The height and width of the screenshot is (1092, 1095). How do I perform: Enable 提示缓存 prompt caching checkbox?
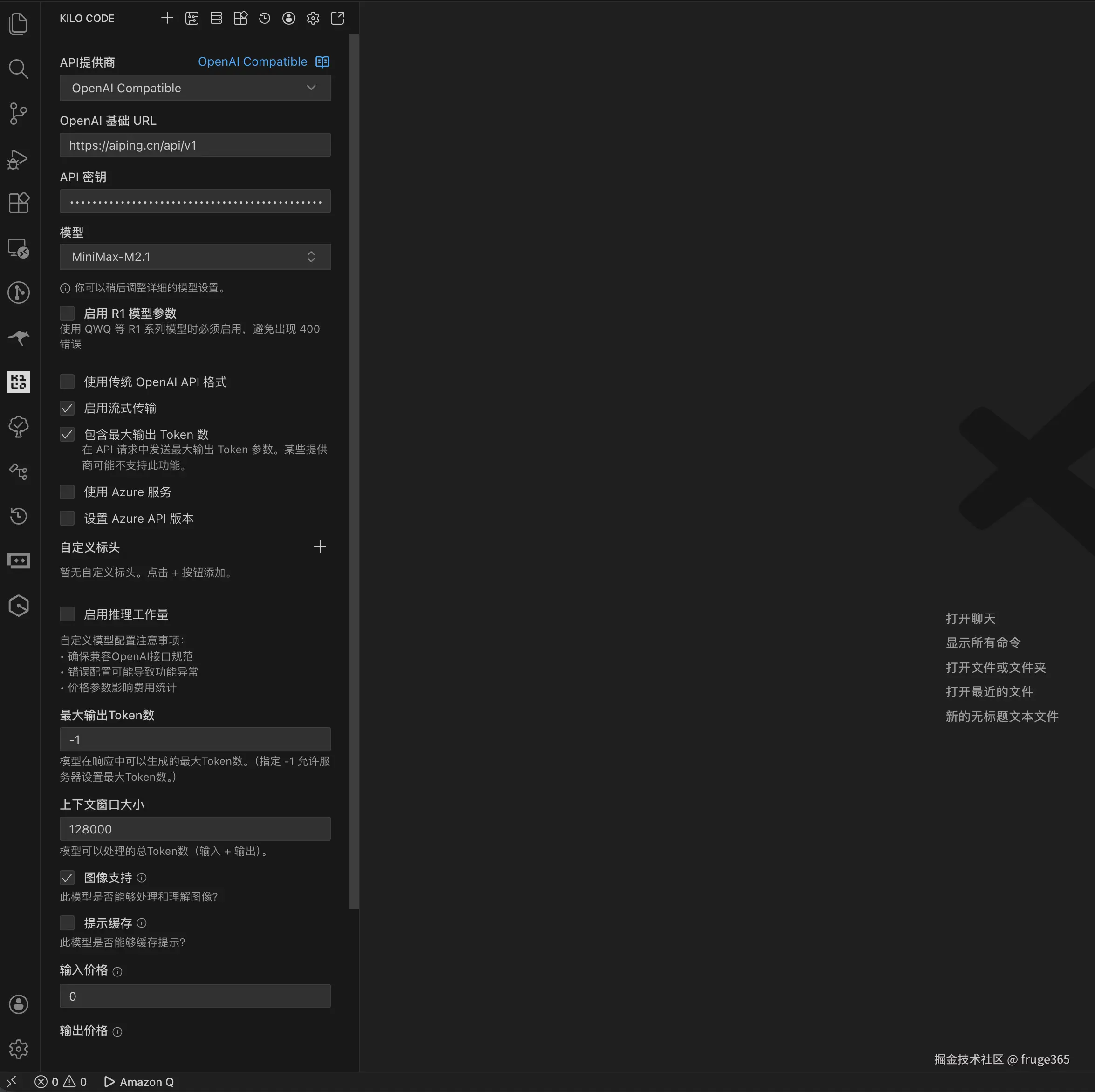tap(67, 922)
